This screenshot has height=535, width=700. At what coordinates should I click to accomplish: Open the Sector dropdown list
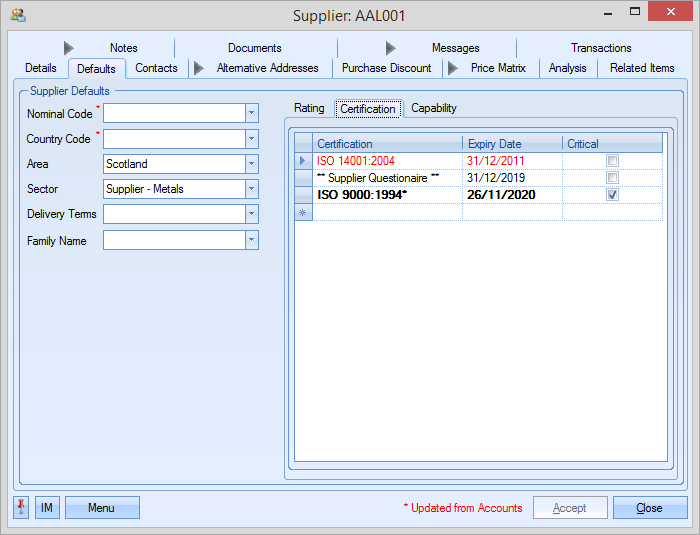click(x=252, y=189)
